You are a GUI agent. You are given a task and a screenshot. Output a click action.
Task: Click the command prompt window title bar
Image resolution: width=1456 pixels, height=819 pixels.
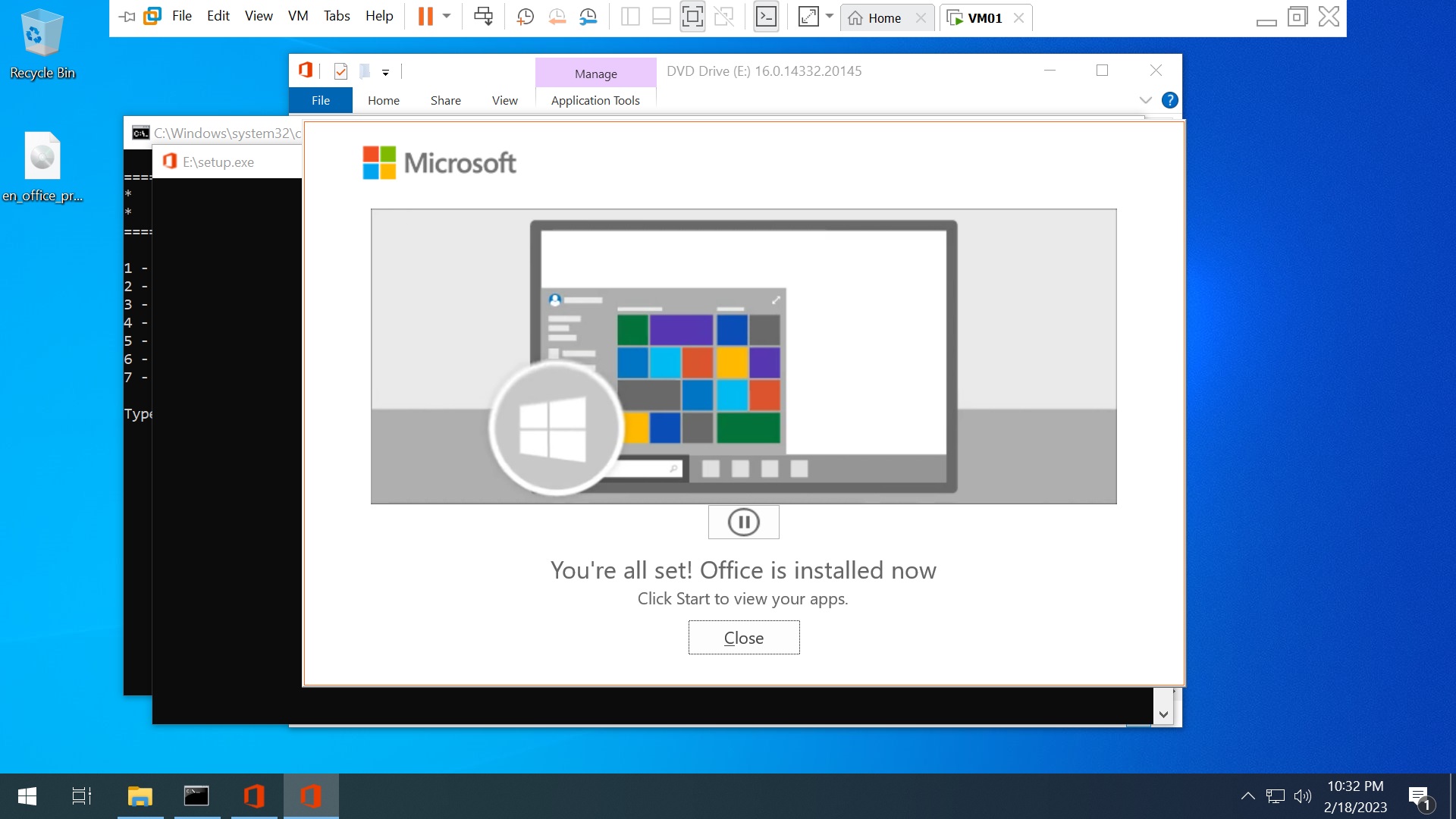[x=212, y=133]
